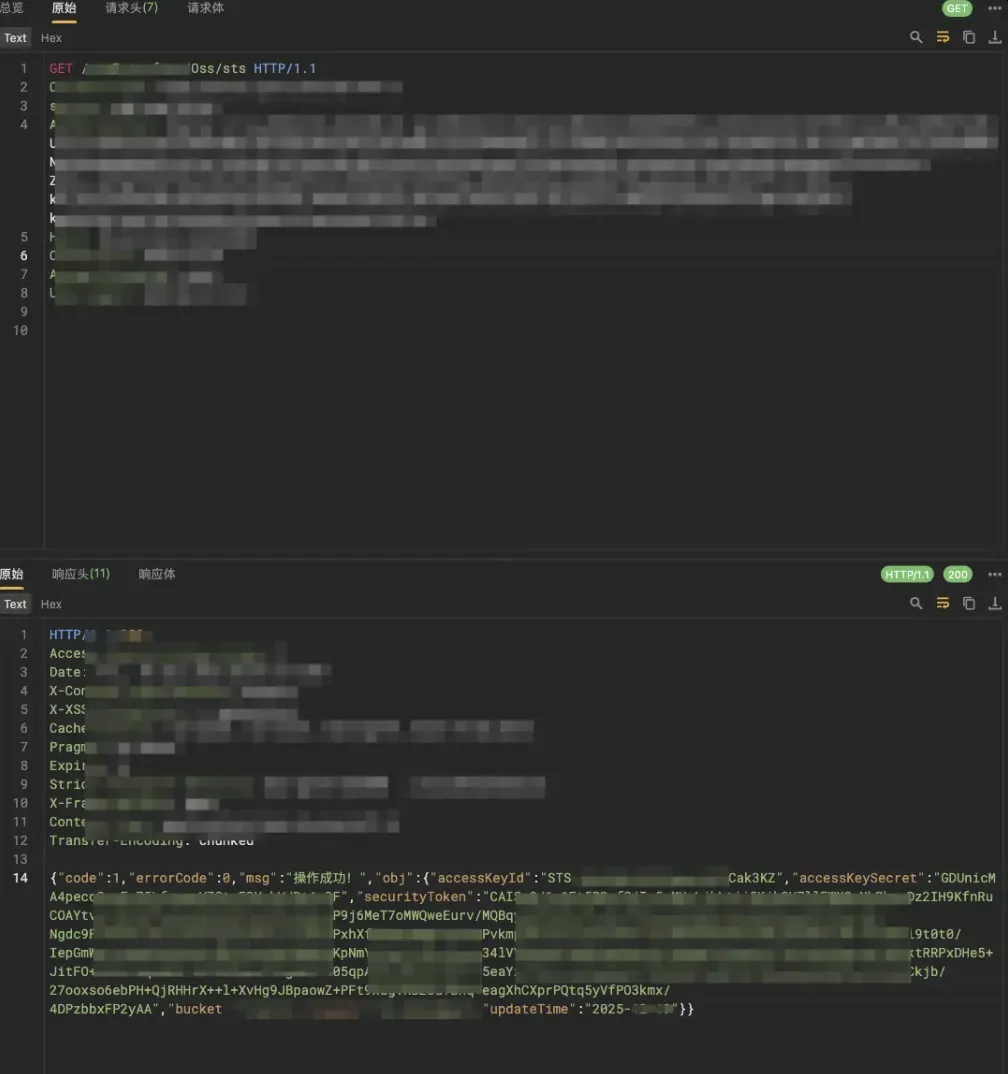Open response panel more options menu

click(x=995, y=575)
